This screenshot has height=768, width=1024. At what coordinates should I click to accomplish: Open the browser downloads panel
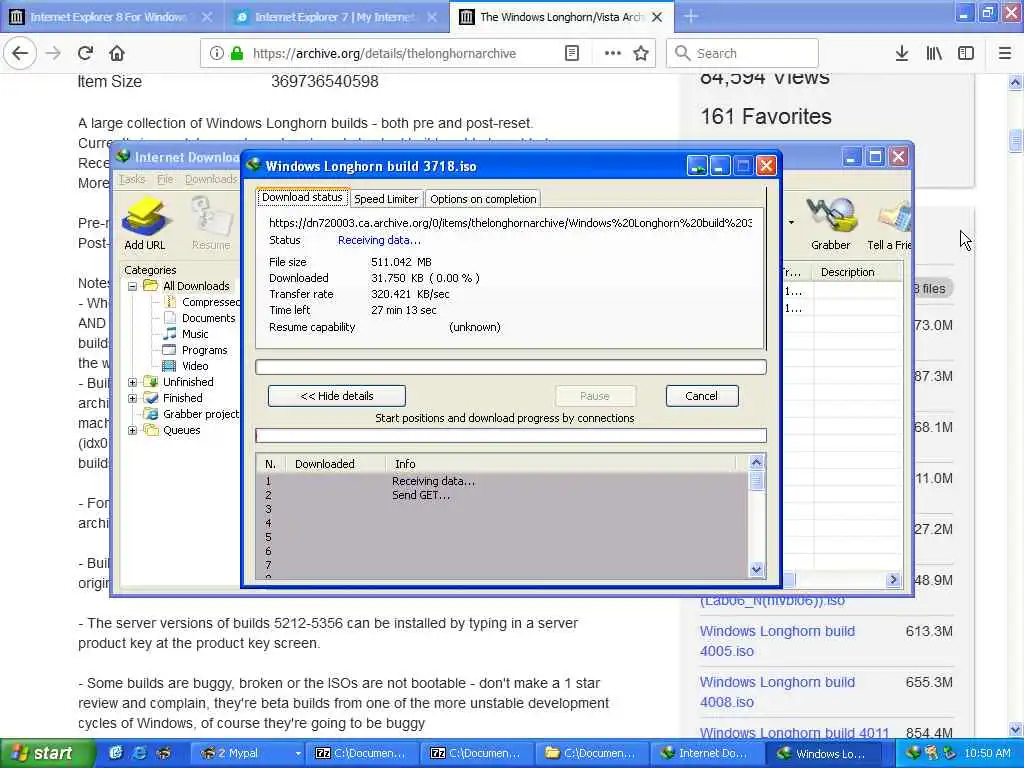902,53
